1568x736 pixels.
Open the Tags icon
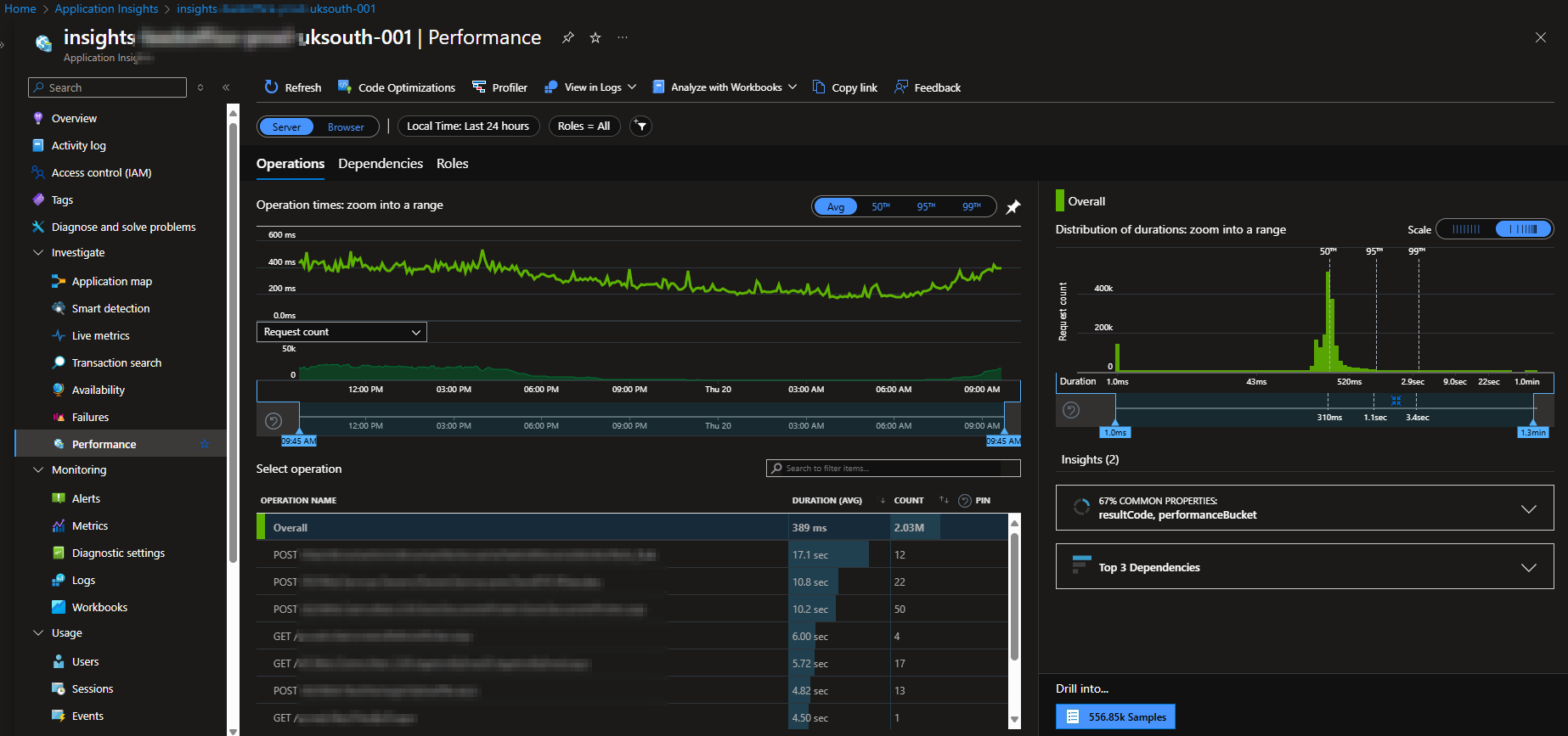coord(37,199)
